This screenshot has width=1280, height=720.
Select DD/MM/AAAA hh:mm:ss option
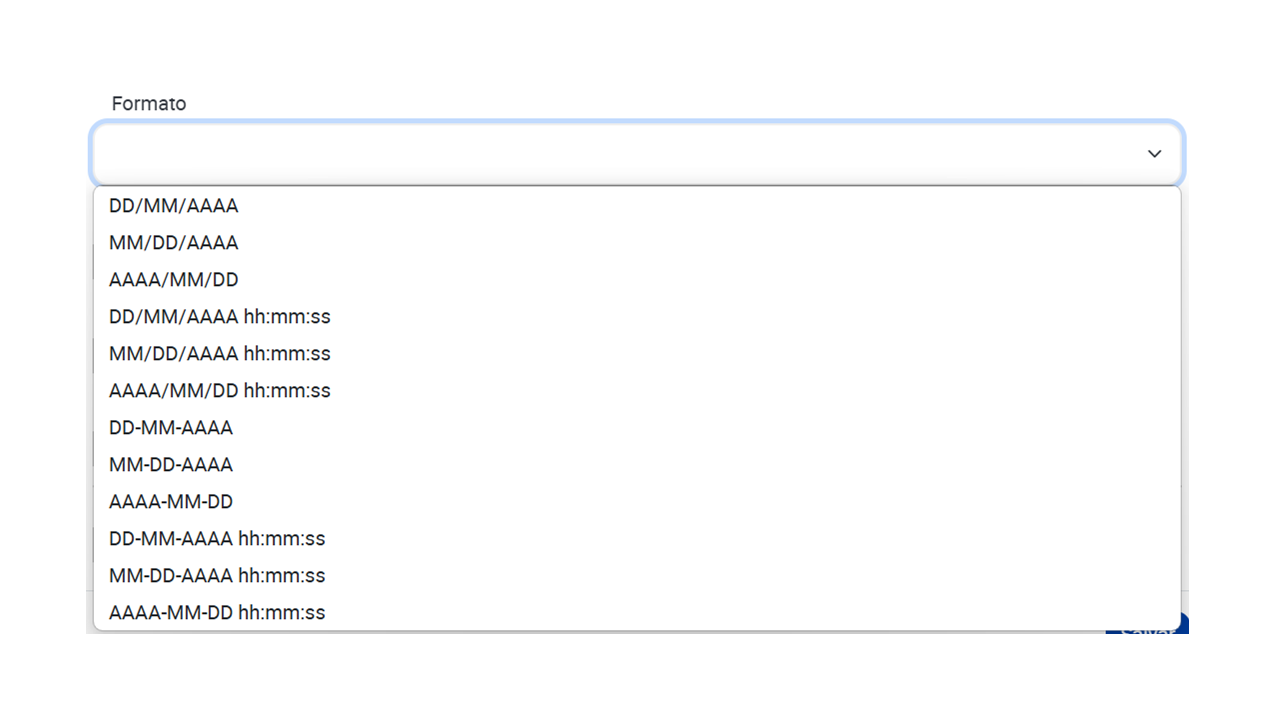point(637,317)
